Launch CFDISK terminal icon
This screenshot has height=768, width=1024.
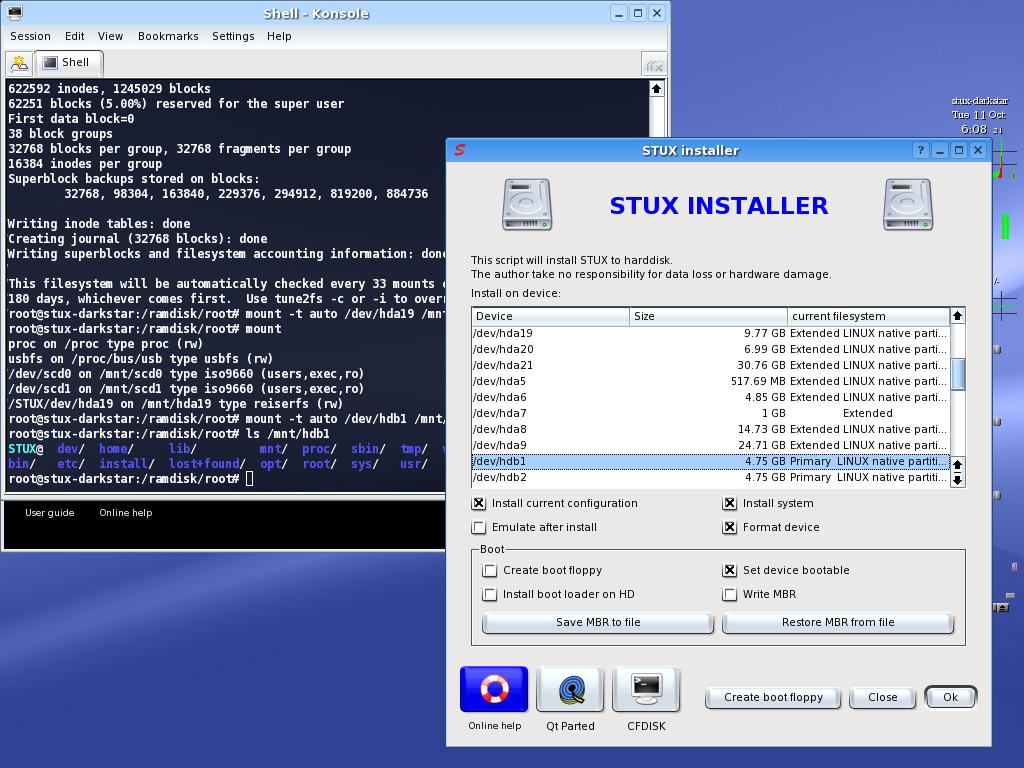point(646,689)
